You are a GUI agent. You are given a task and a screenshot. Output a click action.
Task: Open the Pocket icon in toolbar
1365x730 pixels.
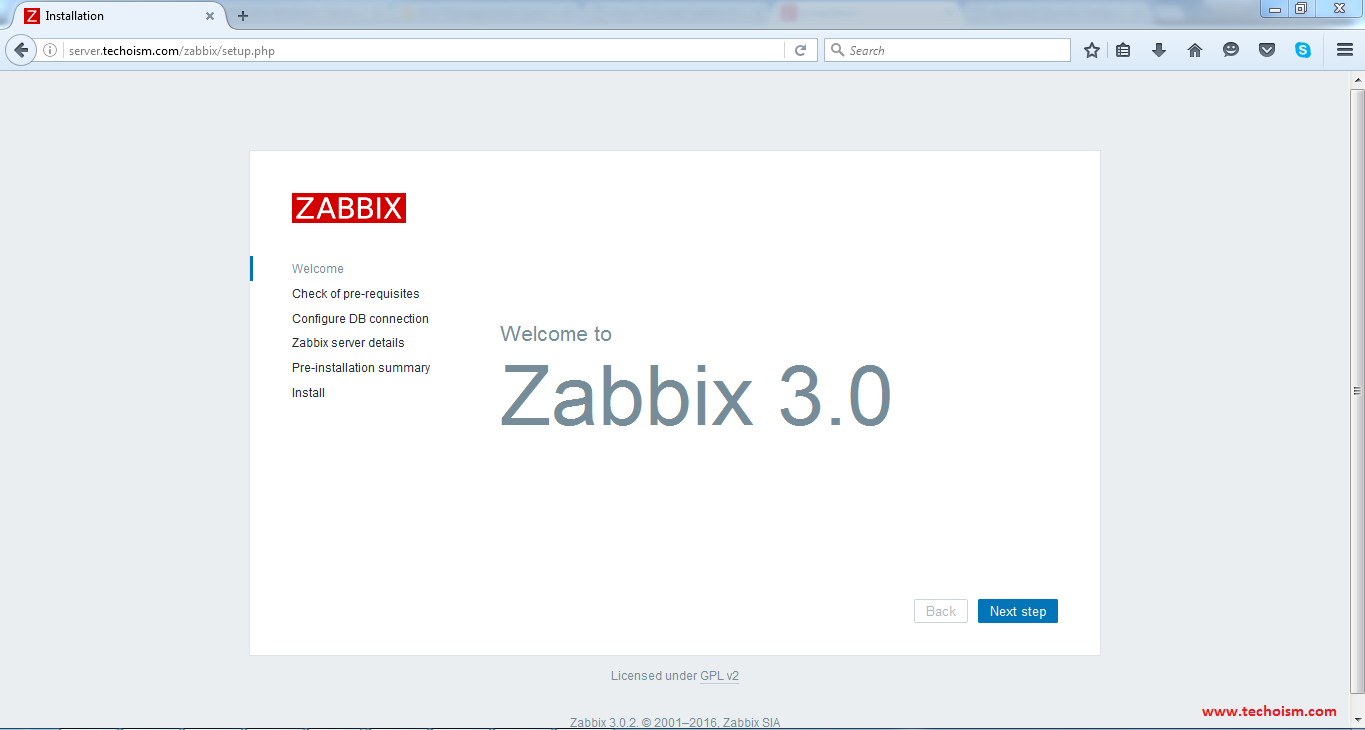(x=1267, y=50)
